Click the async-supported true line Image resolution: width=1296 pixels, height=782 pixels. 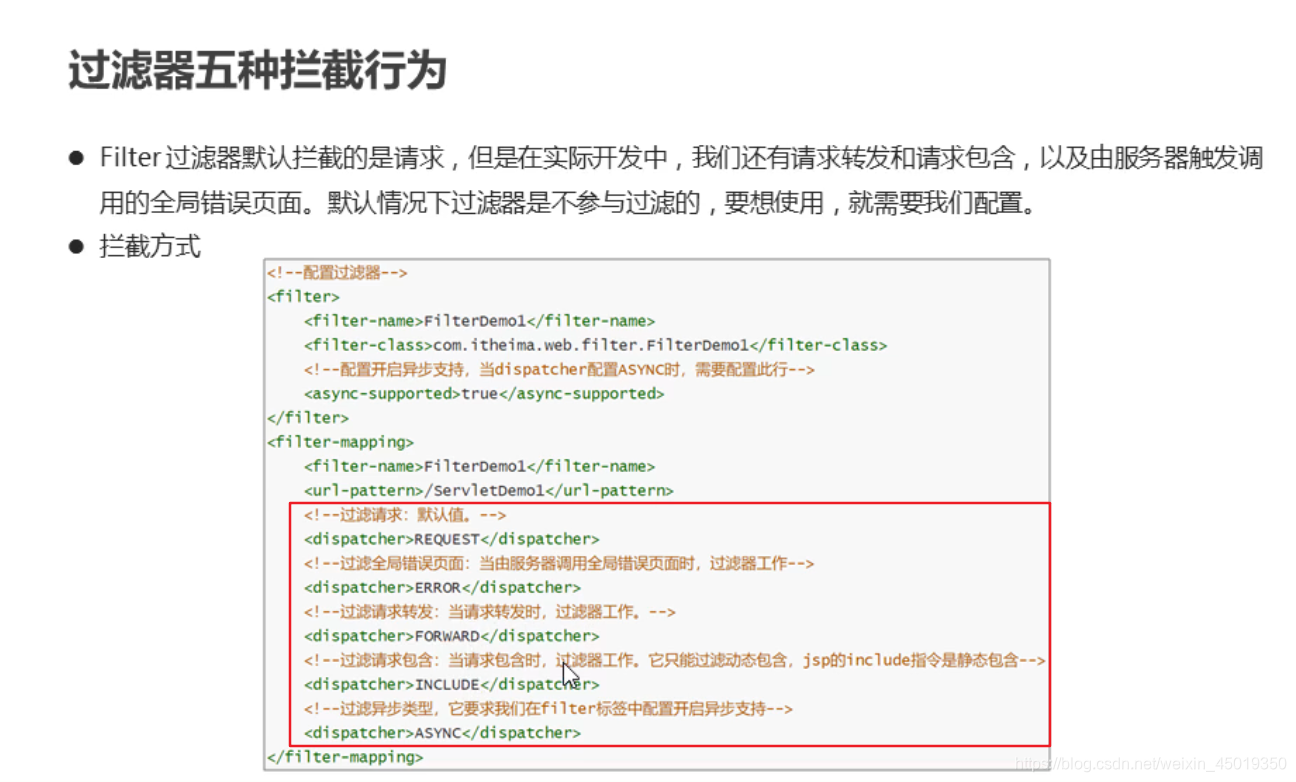point(484,393)
